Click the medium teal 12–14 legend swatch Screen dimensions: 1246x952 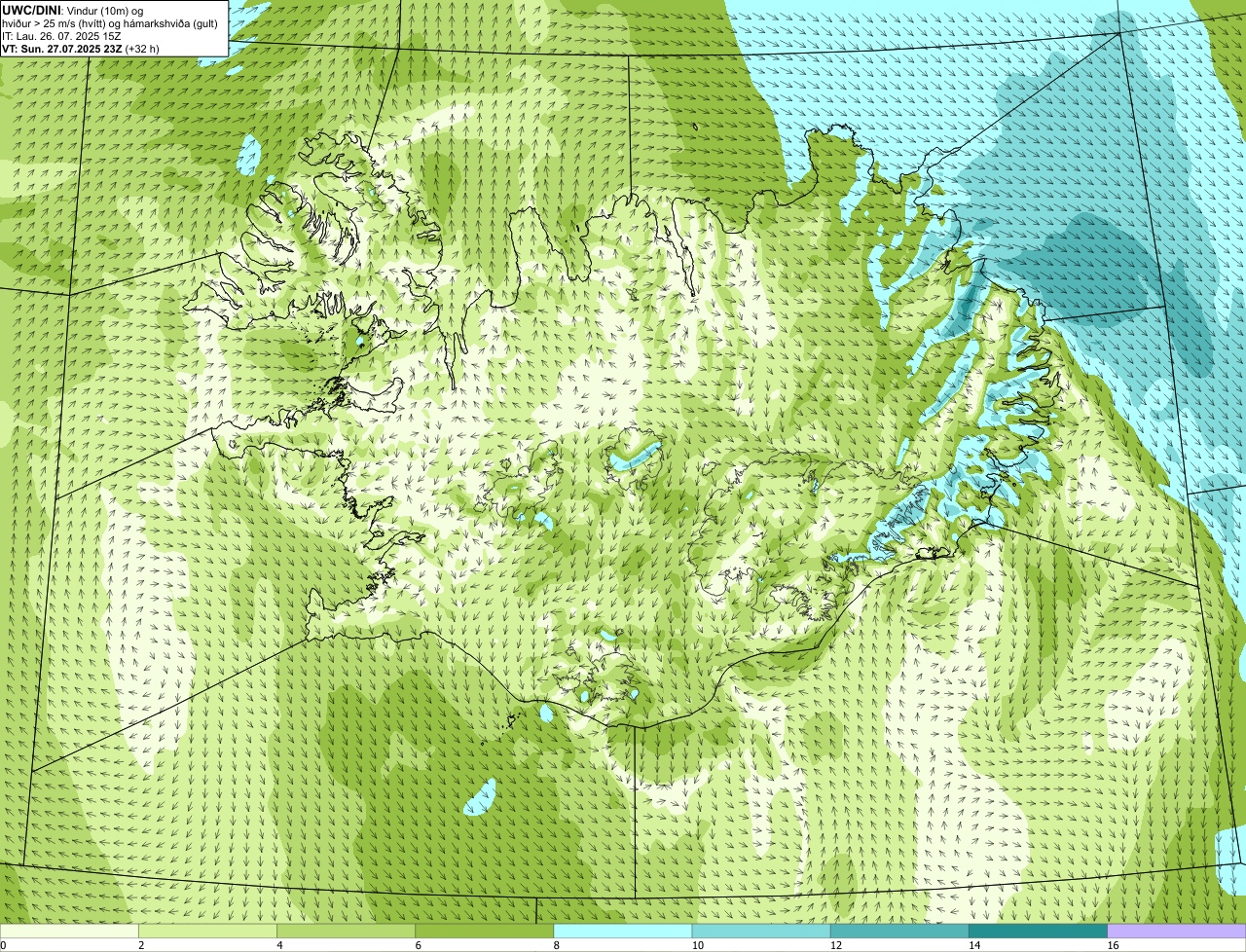click(899, 932)
